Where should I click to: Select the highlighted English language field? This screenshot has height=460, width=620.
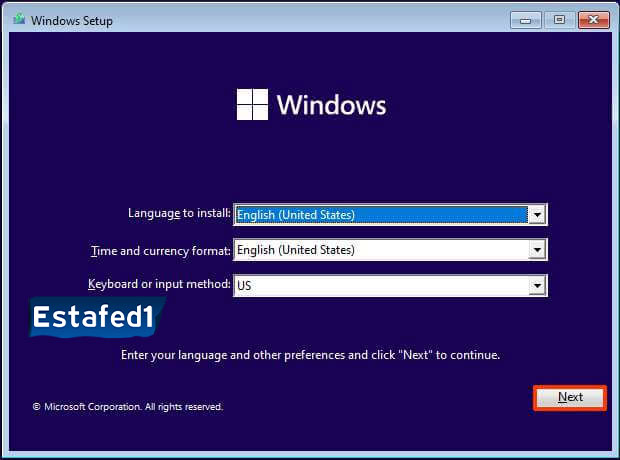tap(380, 214)
